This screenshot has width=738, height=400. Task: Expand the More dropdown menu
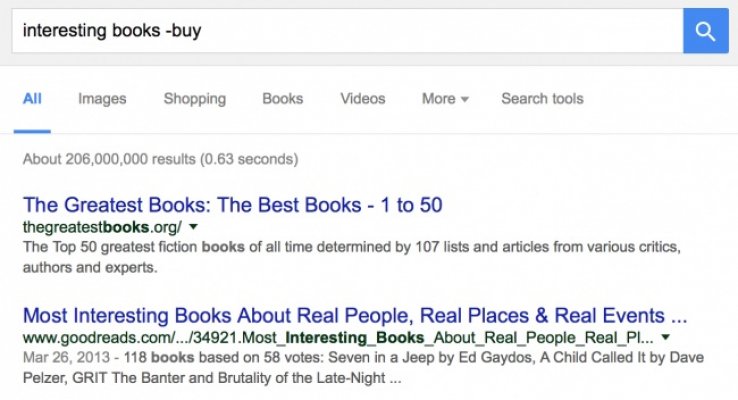tap(445, 99)
